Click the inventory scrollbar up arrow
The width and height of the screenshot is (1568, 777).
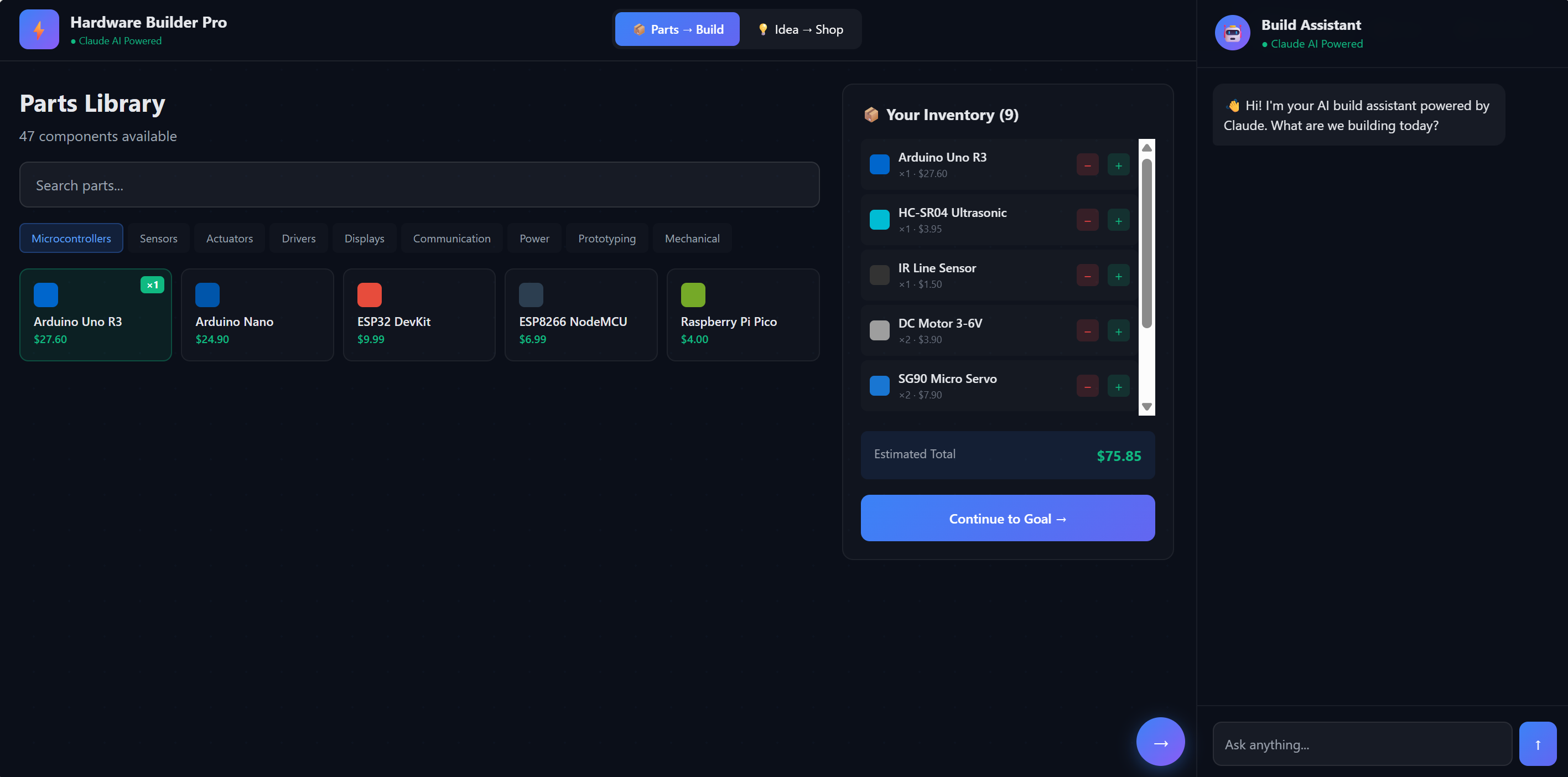(x=1146, y=148)
